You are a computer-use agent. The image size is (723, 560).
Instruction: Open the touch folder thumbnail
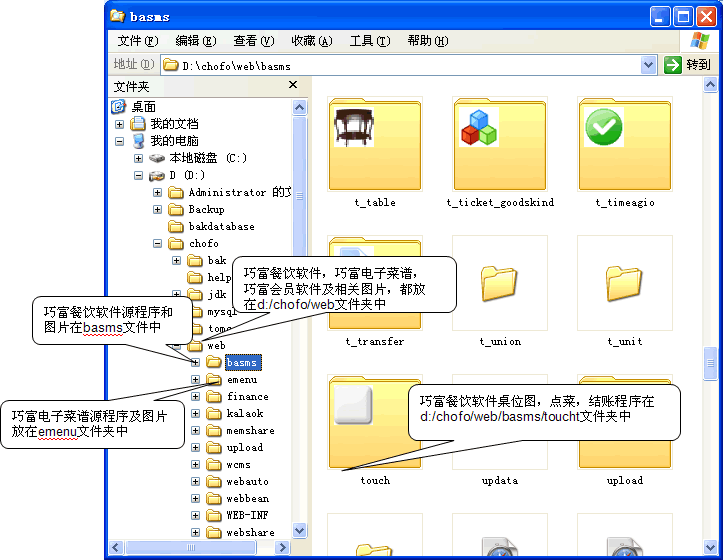375,420
